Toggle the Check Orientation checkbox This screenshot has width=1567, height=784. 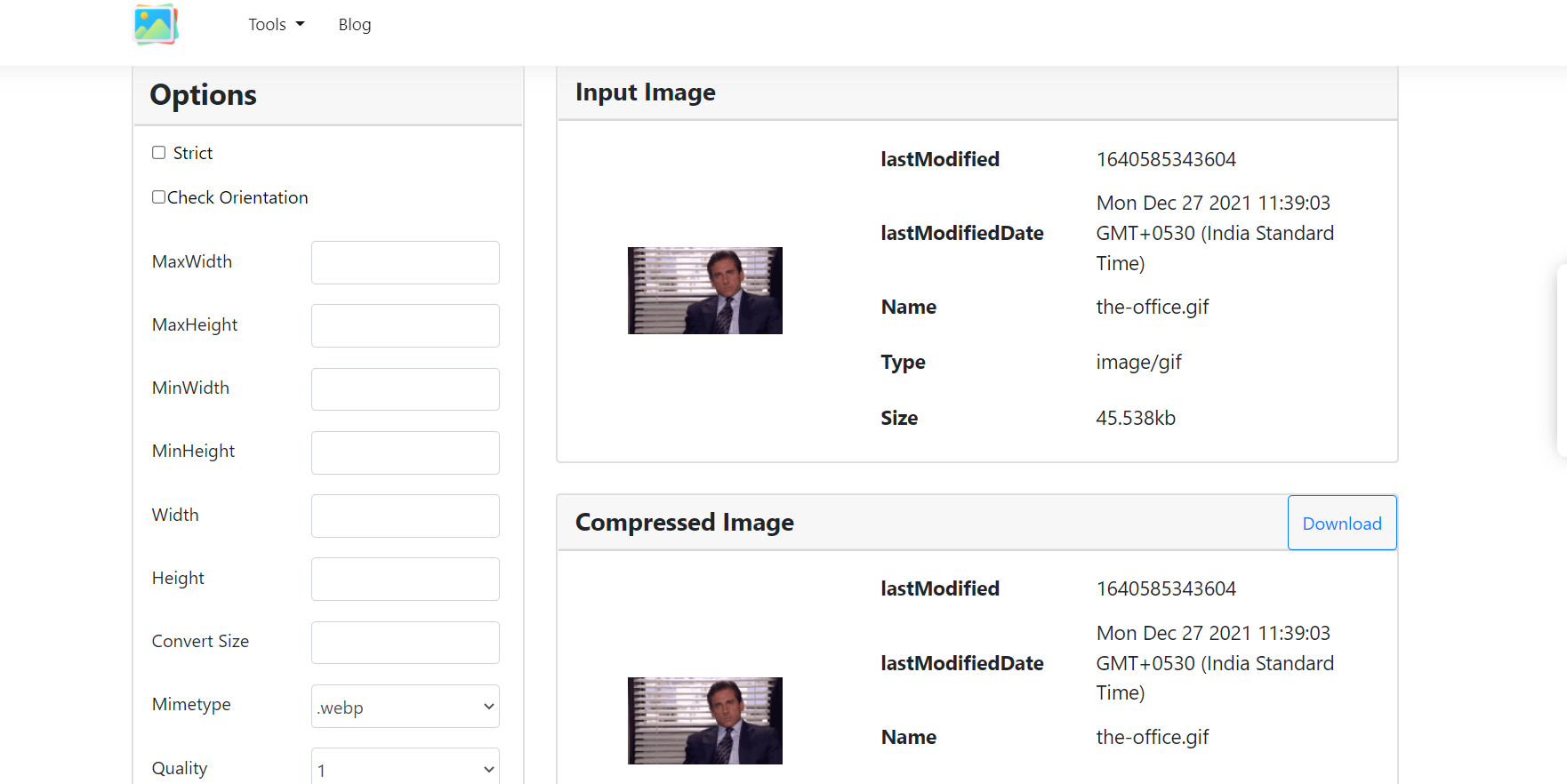(x=158, y=197)
